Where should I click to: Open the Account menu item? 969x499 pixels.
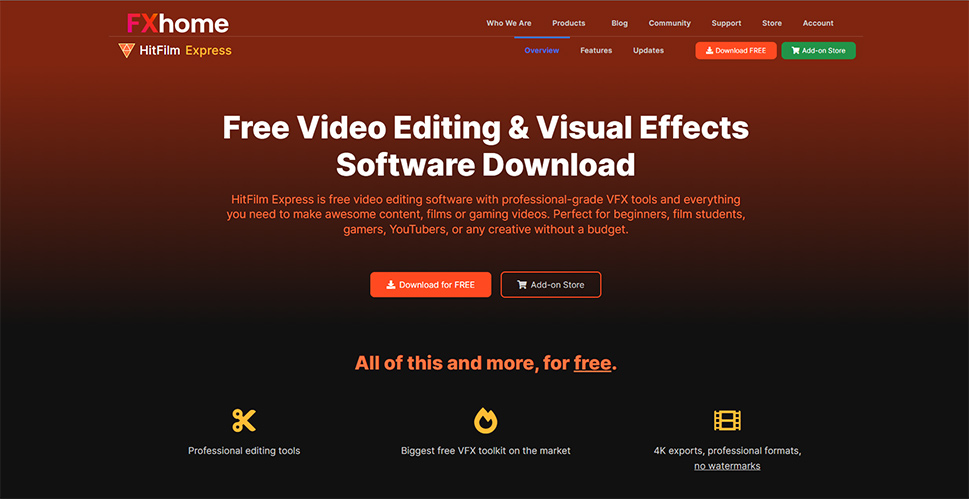818,23
